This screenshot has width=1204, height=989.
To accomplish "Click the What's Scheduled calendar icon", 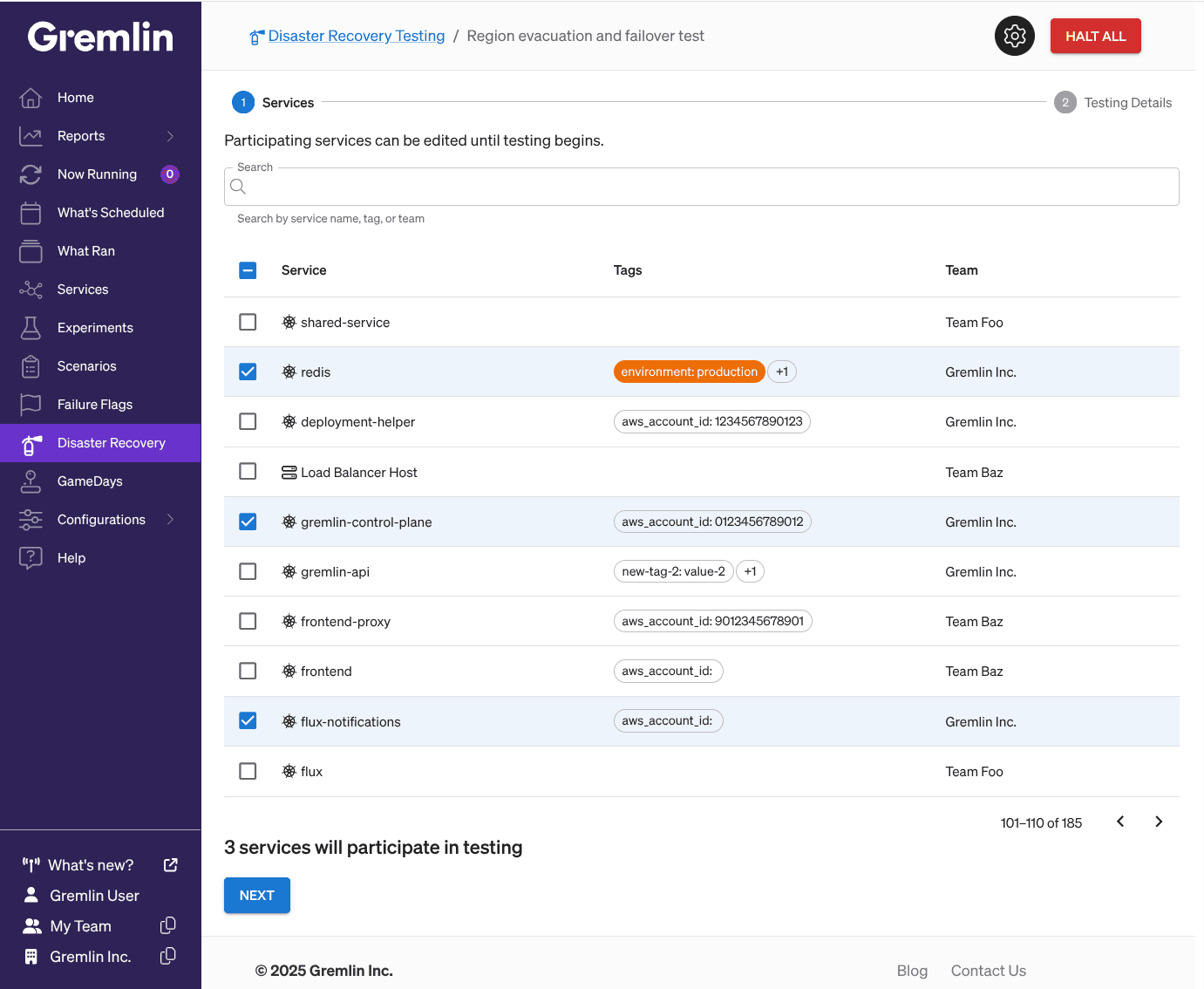I will (x=31, y=213).
